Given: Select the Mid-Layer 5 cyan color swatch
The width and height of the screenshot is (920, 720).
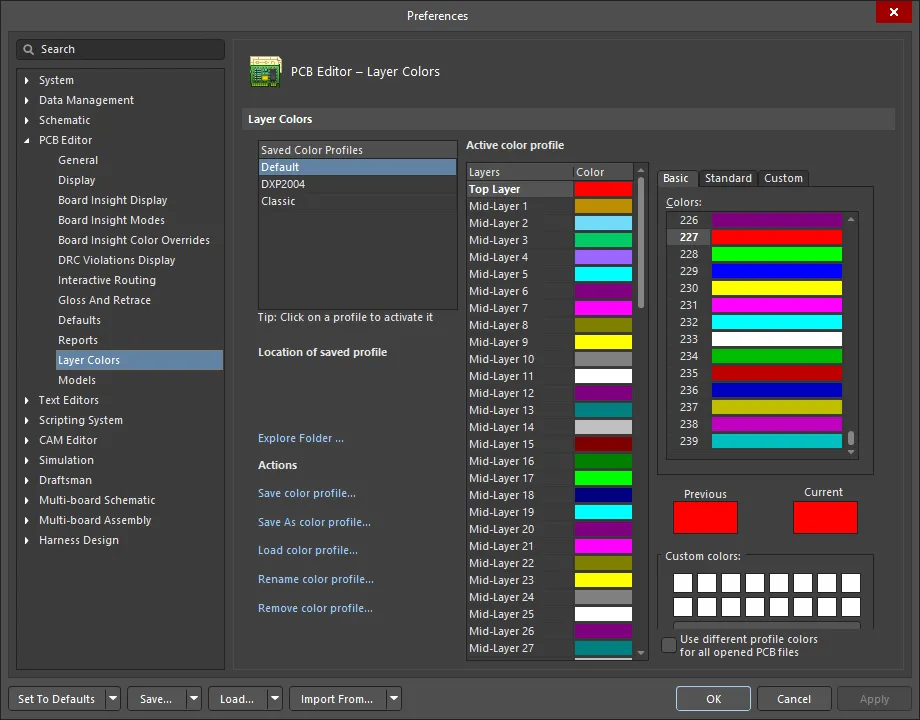Looking at the screenshot, I should pyautogui.click(x=603, y=274).
